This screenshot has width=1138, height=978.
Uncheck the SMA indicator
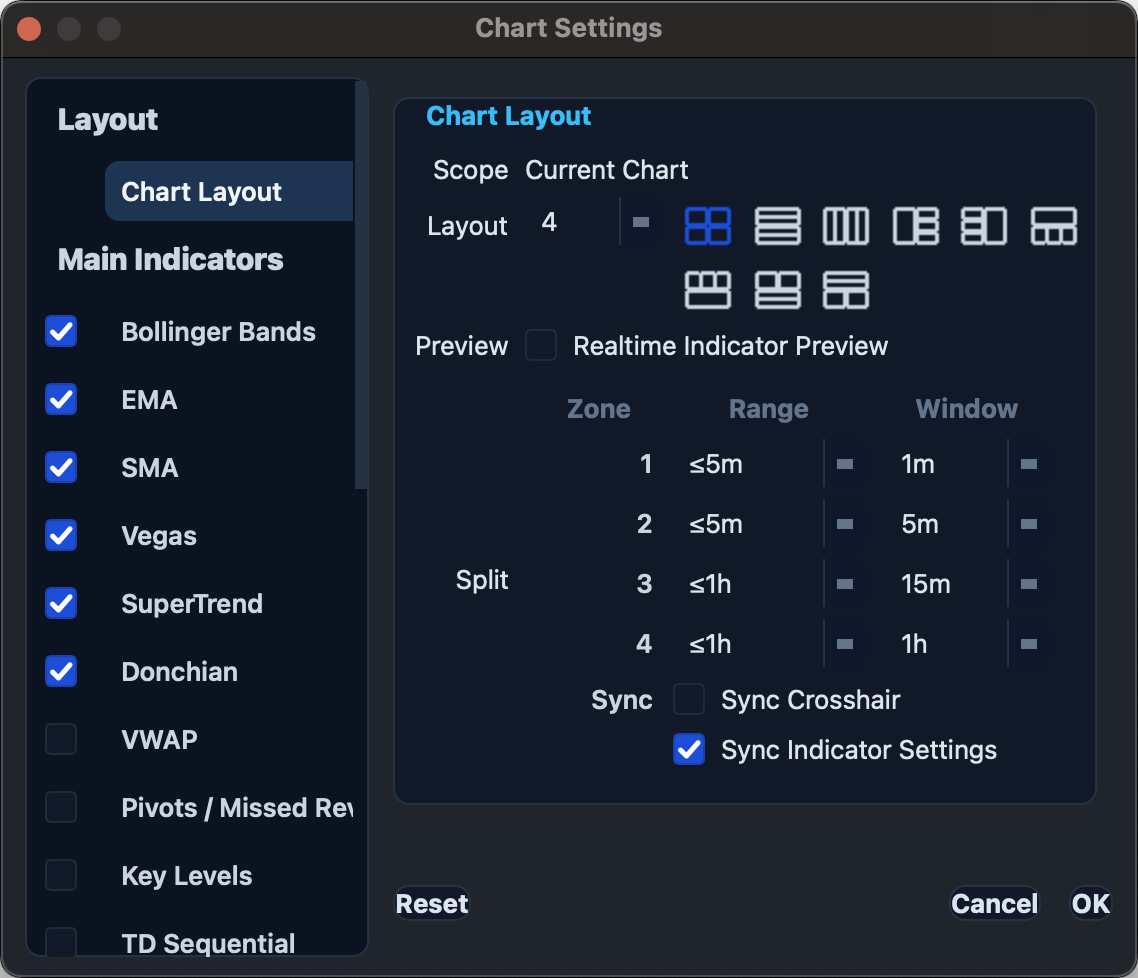[x=61, y=467]
